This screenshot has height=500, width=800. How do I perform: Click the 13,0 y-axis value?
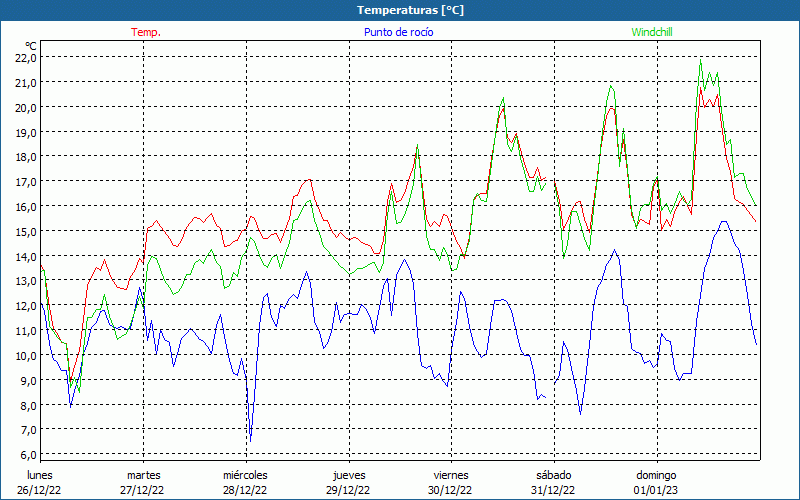27,281
